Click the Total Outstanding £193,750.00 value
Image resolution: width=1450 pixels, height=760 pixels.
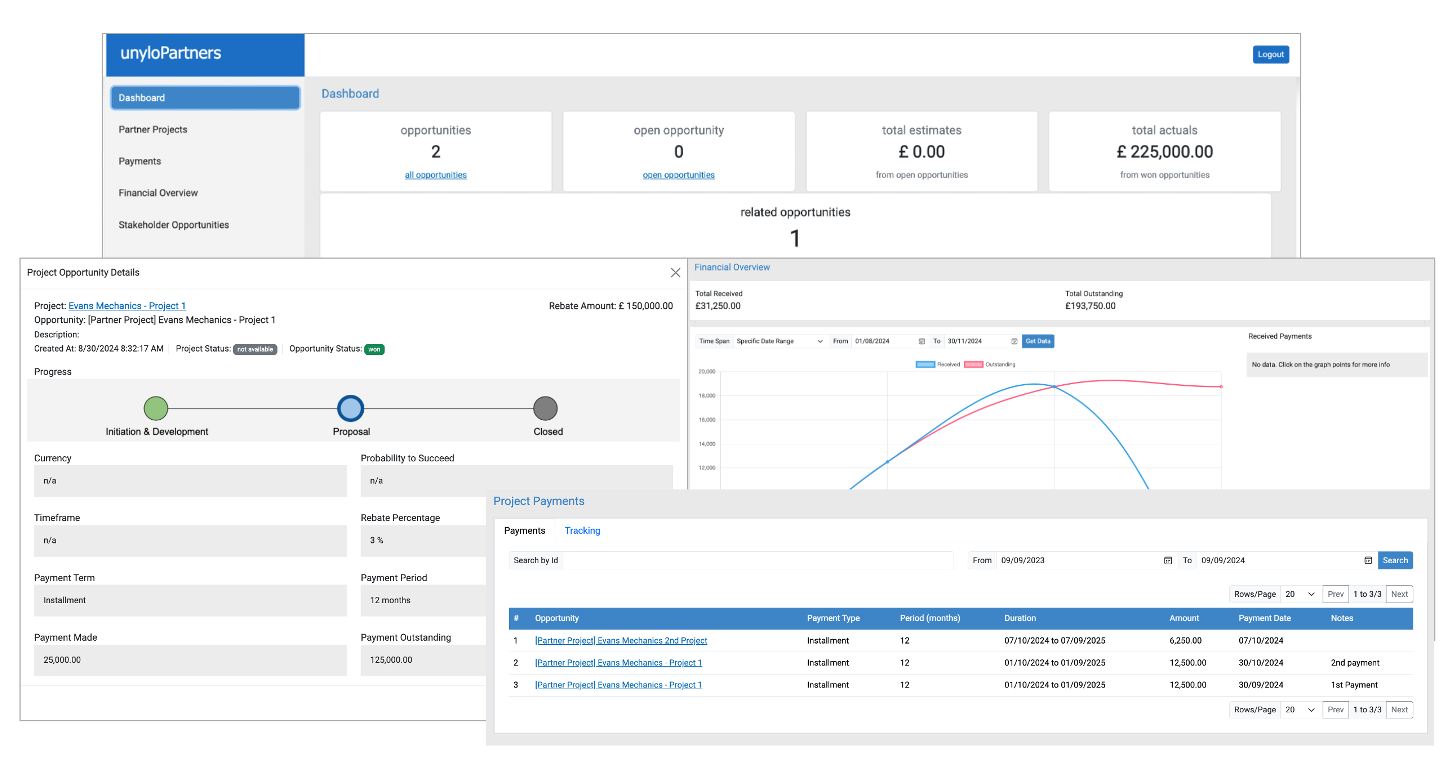tap(1090, 306)
